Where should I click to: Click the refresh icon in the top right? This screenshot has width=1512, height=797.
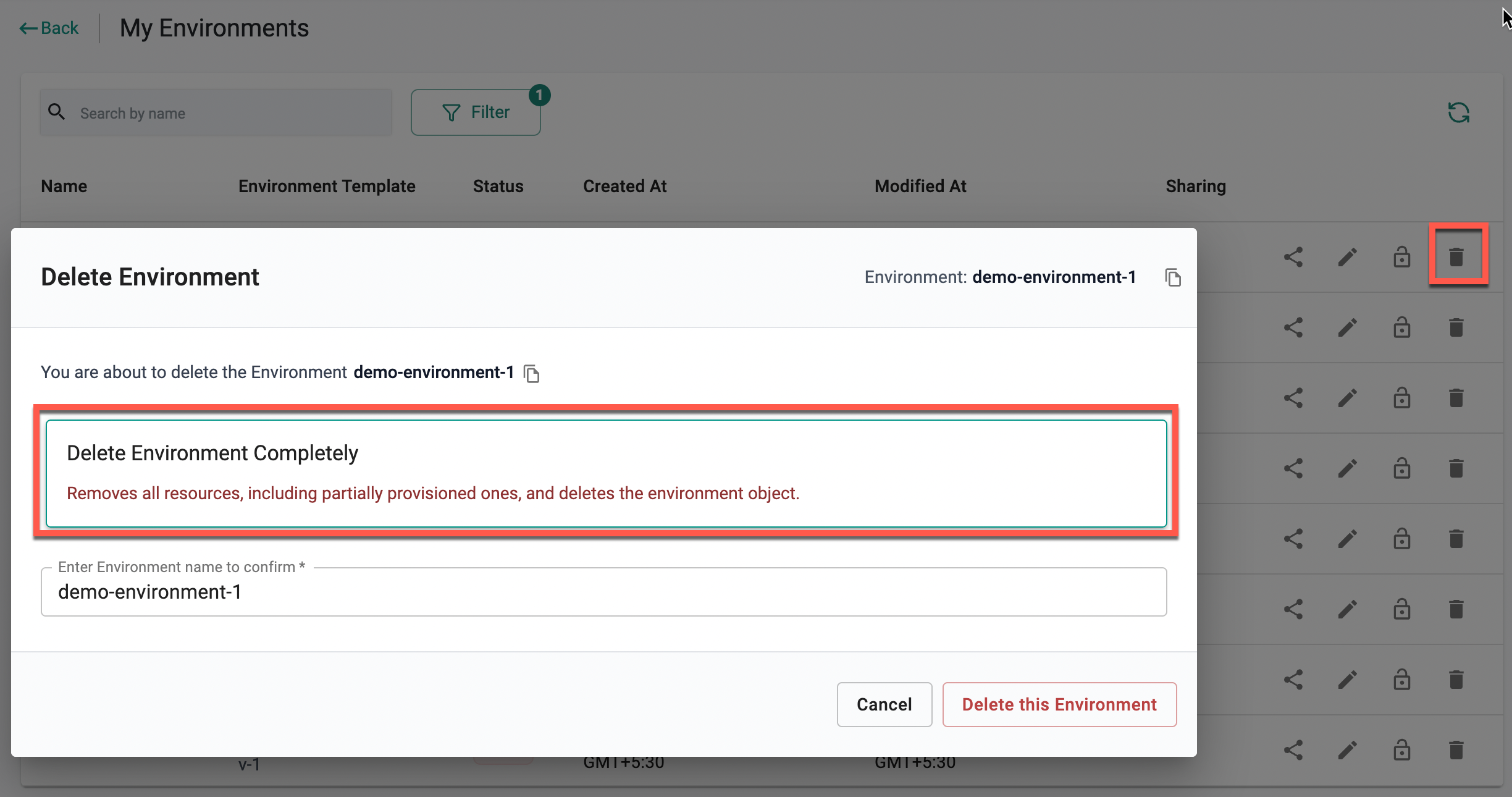1458,112
